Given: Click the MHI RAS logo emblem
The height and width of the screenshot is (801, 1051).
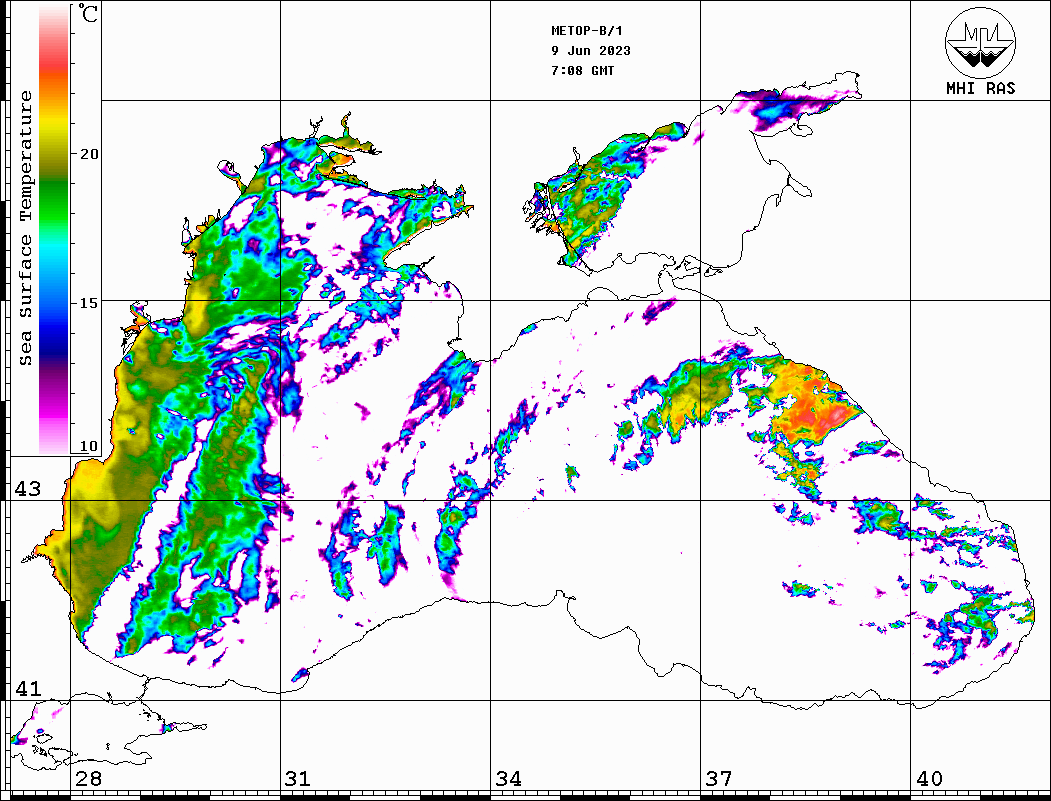Looking at the screenshot, I should click(x=980, y=42).
